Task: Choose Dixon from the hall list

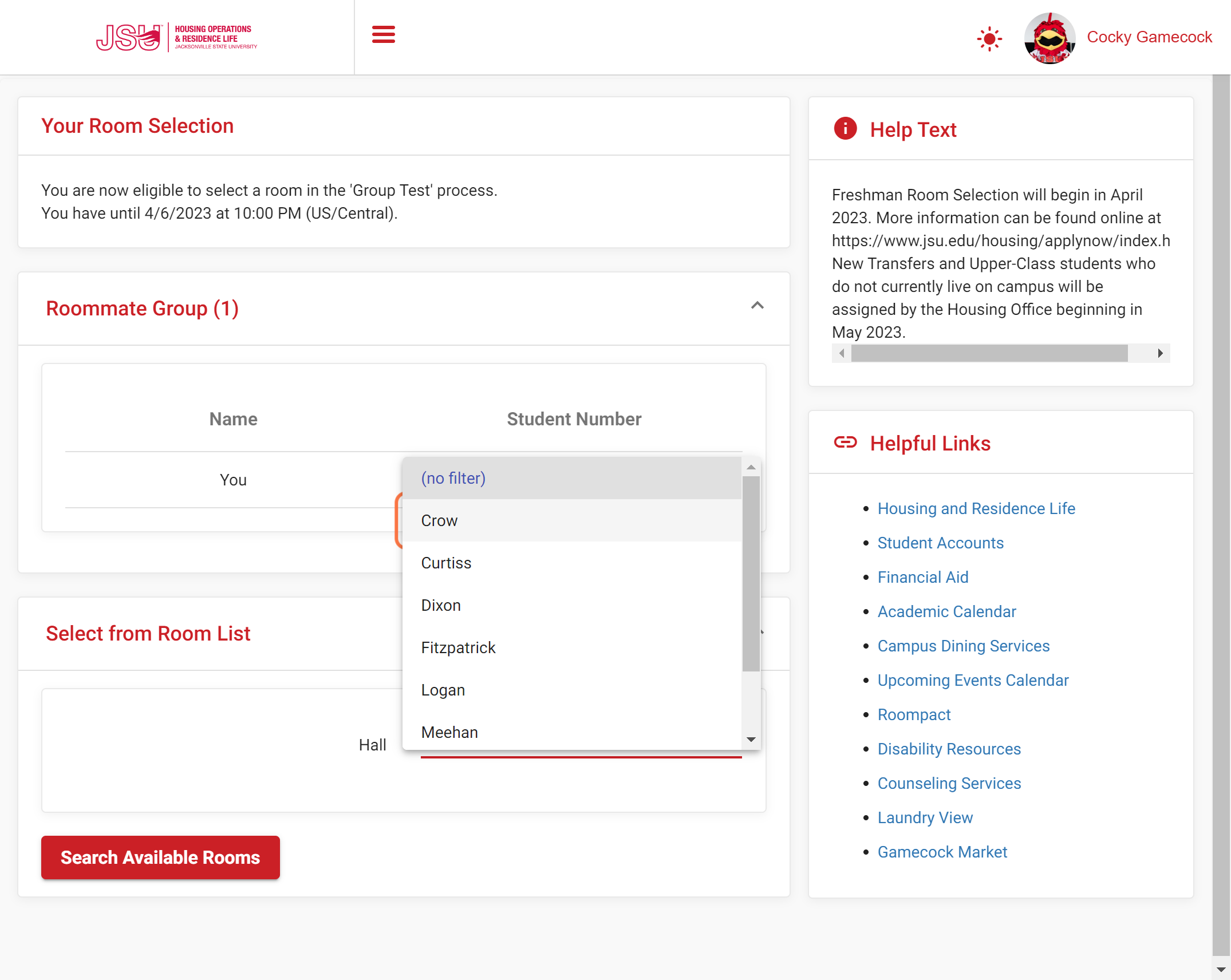Action: pos(571,605)
